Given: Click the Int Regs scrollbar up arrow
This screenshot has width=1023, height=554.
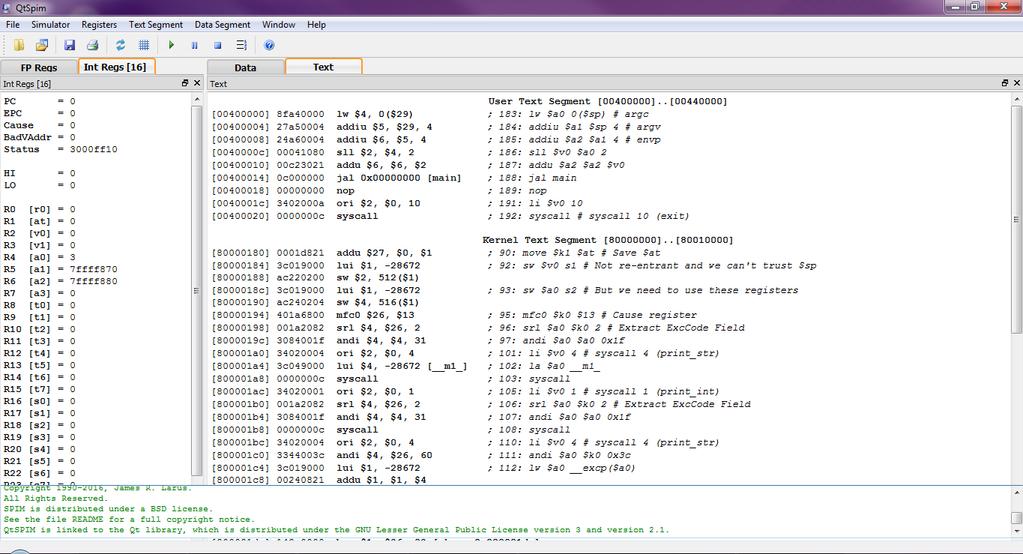Looking at the screenshot, I should [197, 99].
